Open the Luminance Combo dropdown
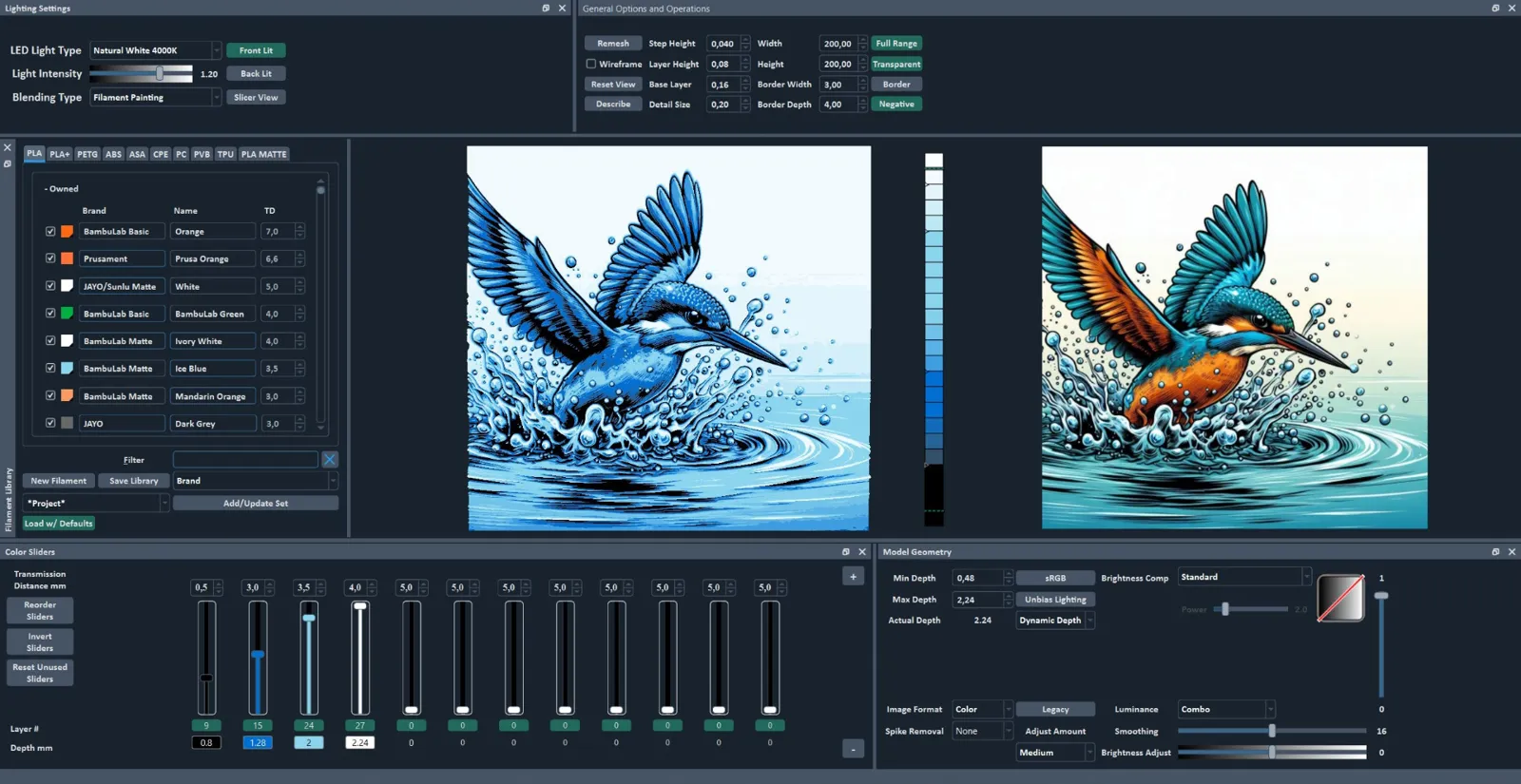 (1226, 709)
